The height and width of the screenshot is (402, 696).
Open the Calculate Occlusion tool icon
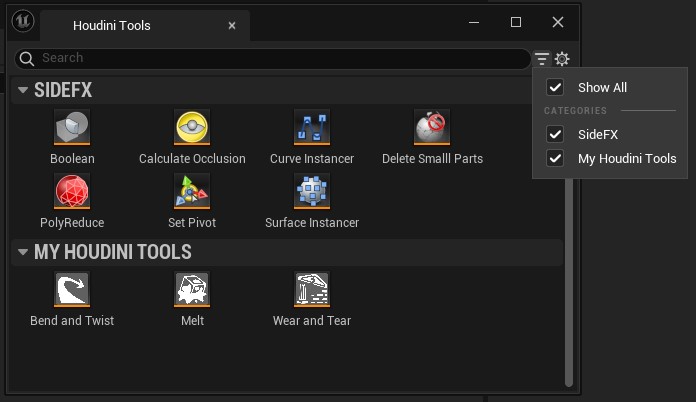click(x=192, y=127)
